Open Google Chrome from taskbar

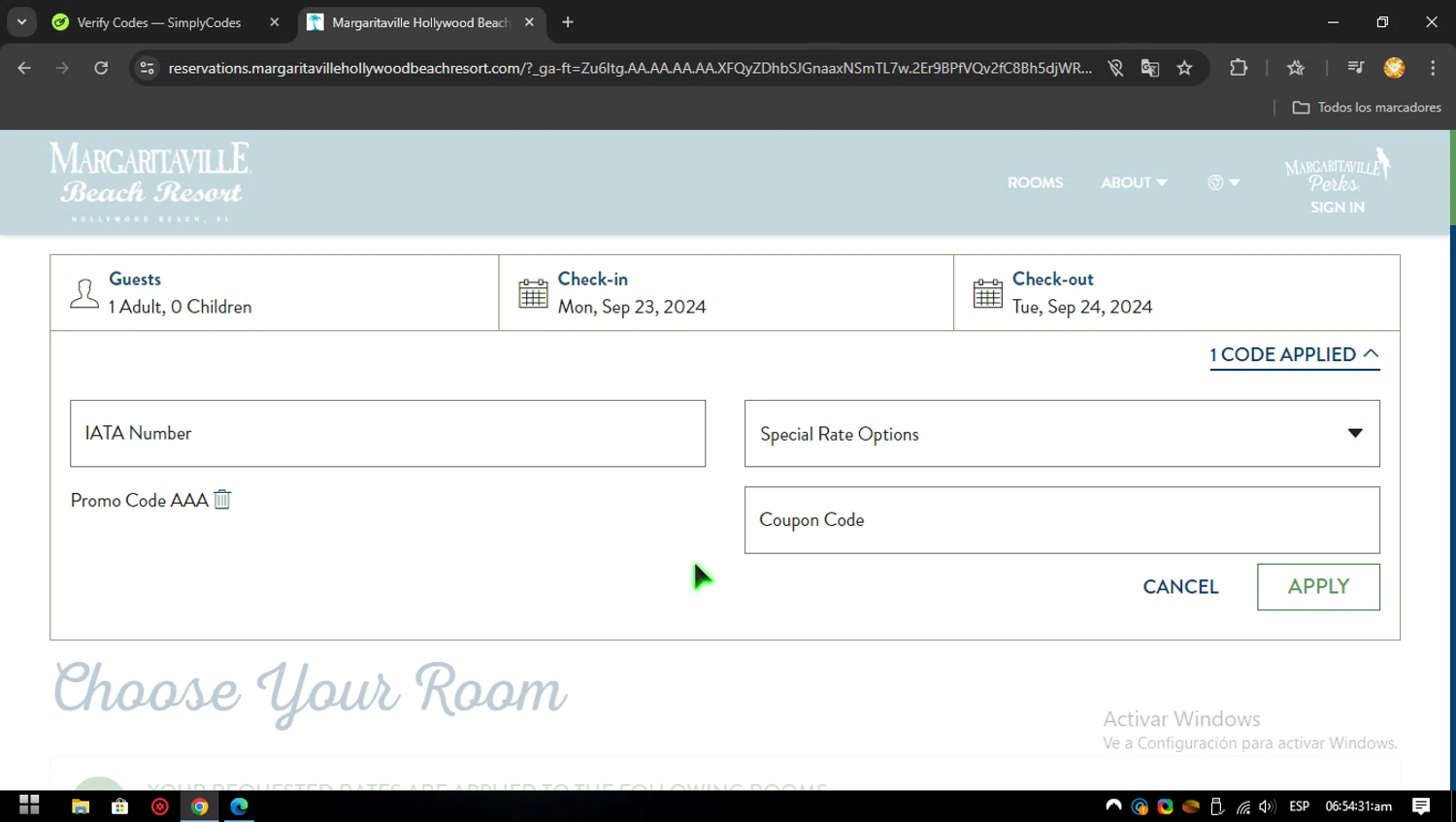click(199, 806)
